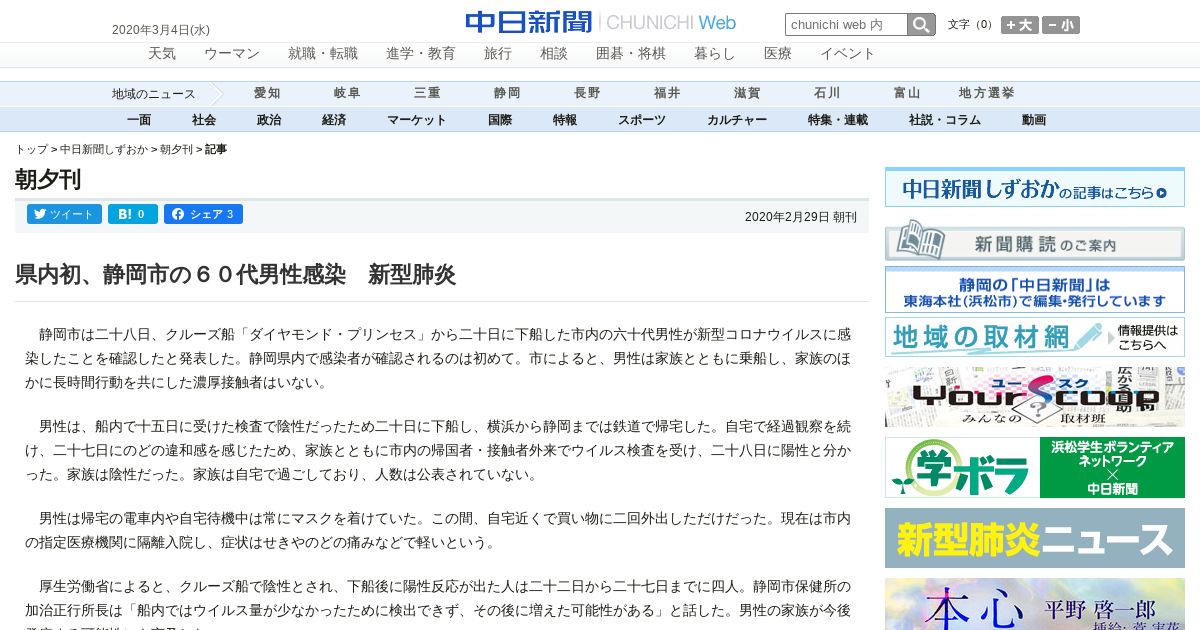Share article via Tweet button

(64, 214)
